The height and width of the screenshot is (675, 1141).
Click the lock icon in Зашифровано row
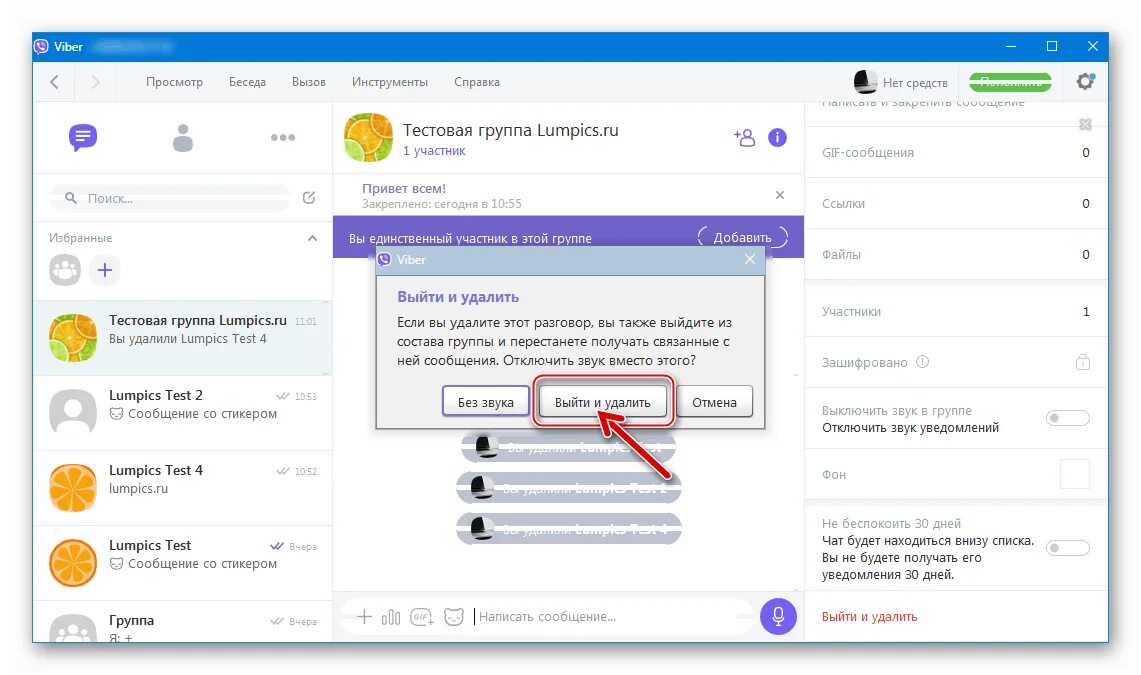point(1083,362)
